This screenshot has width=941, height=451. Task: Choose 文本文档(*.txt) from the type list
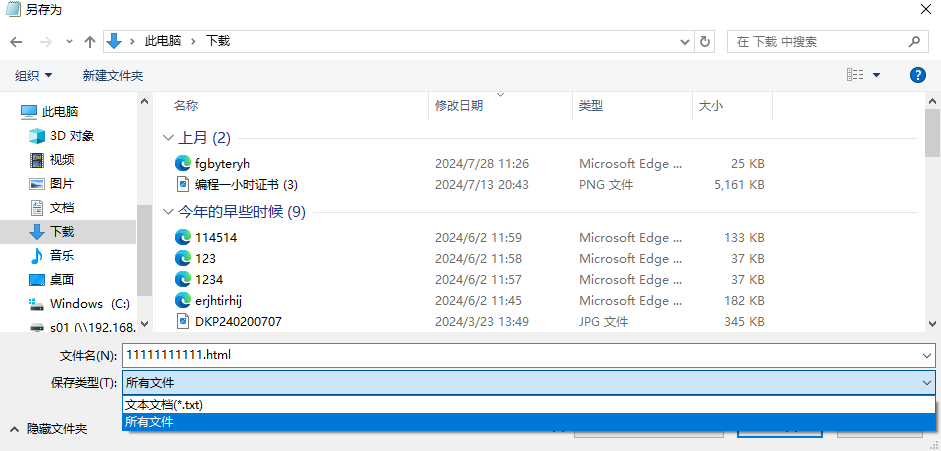coord(529,405)
